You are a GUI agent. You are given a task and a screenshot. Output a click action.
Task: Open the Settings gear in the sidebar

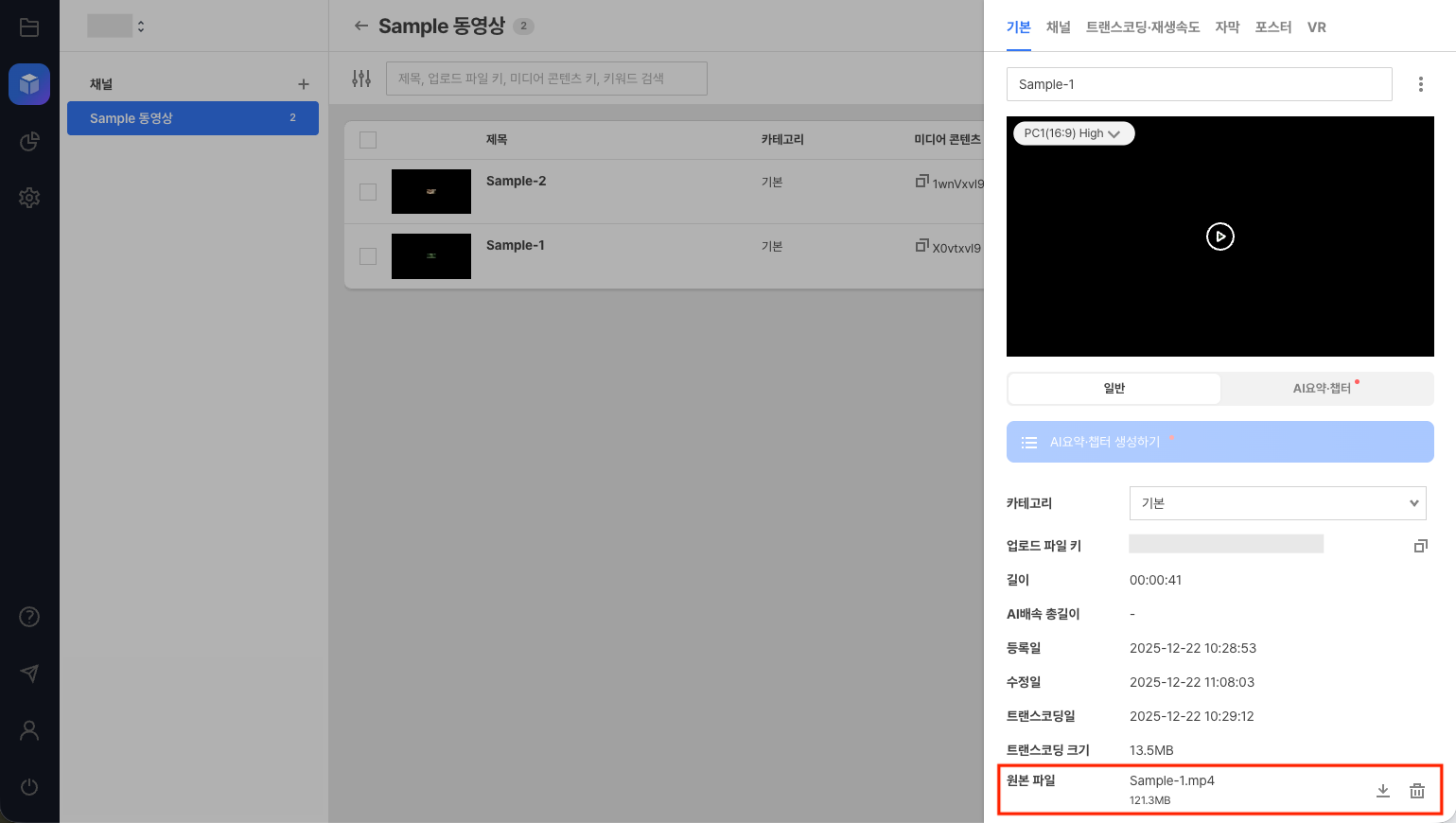point(29,198)
